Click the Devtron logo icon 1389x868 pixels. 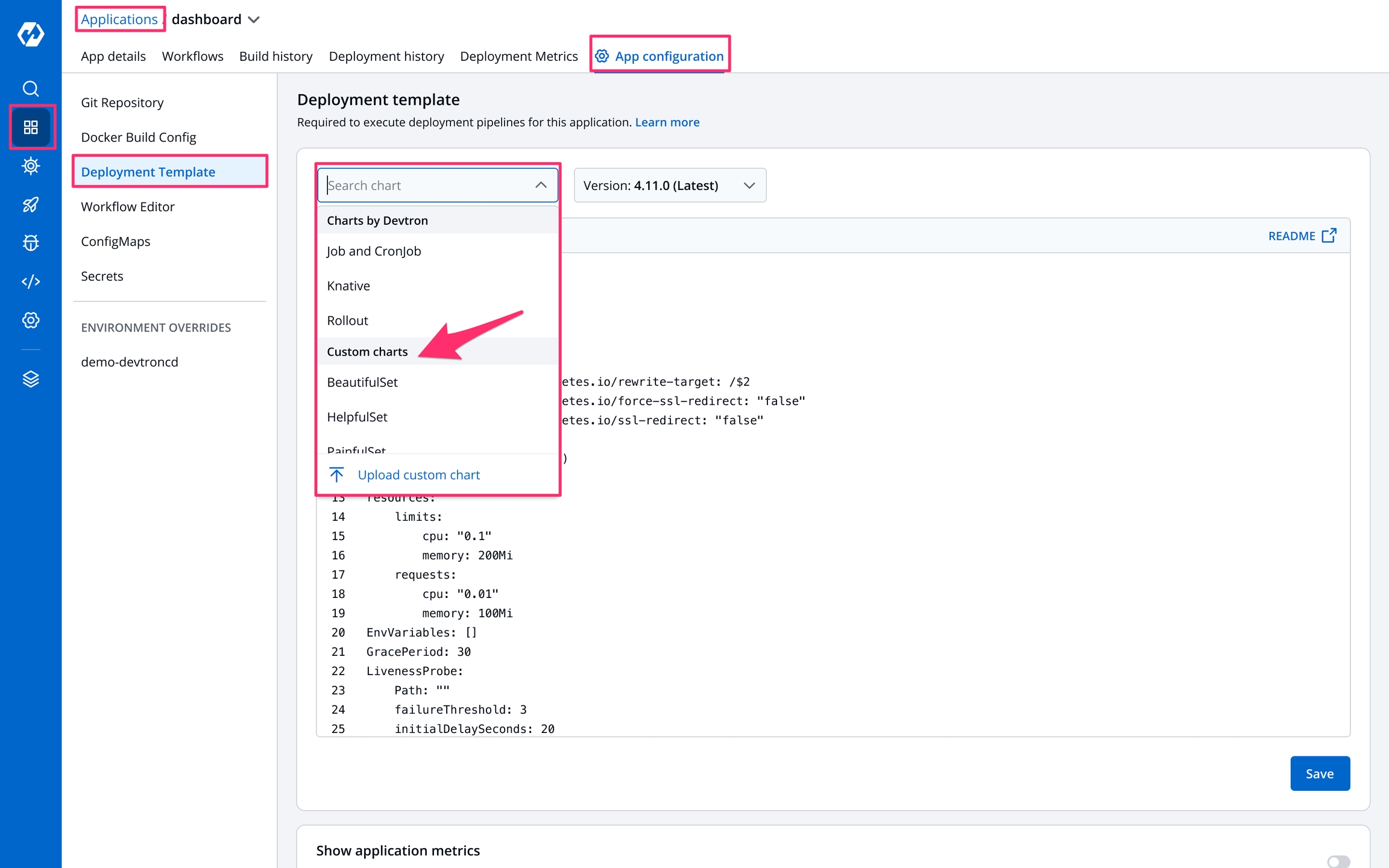(x=30, y=34)
